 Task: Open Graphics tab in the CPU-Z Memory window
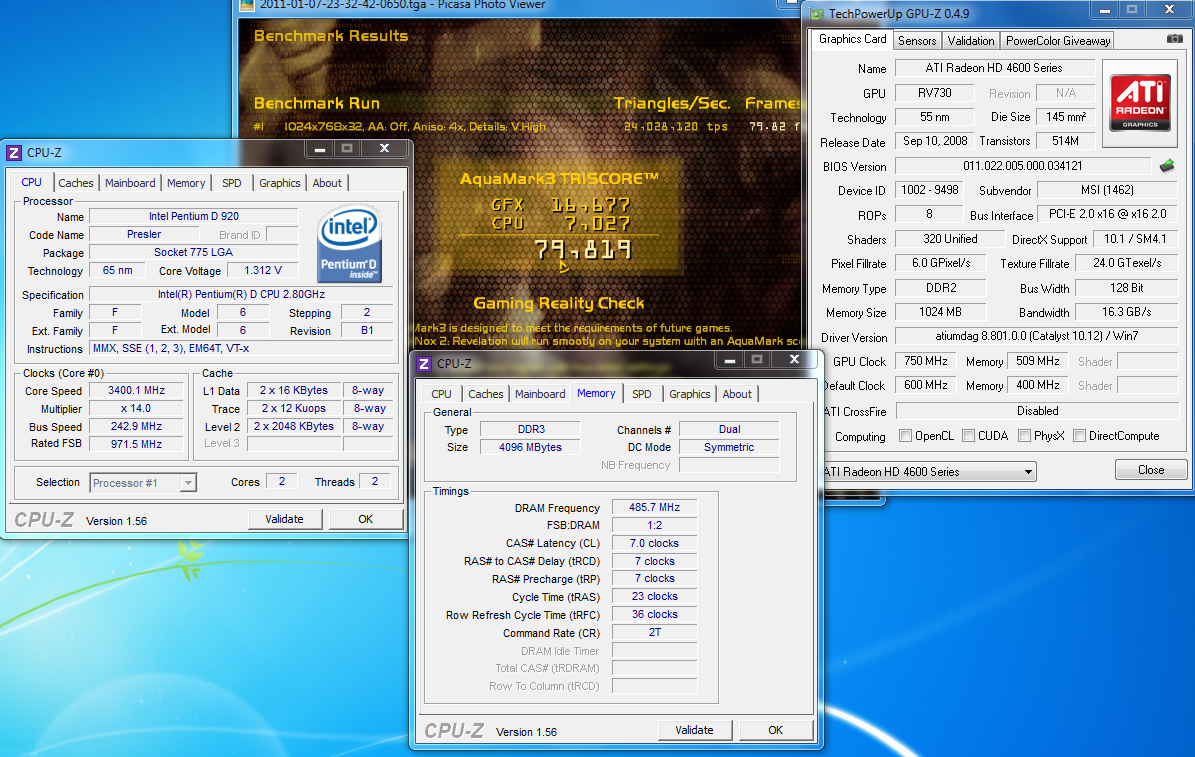(x=690, y=394)
